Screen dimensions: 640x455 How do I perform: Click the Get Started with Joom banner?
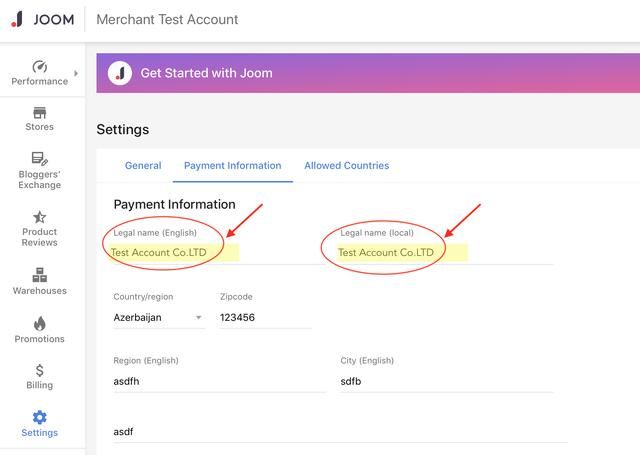pyautogui.click(x=370, y=73)
